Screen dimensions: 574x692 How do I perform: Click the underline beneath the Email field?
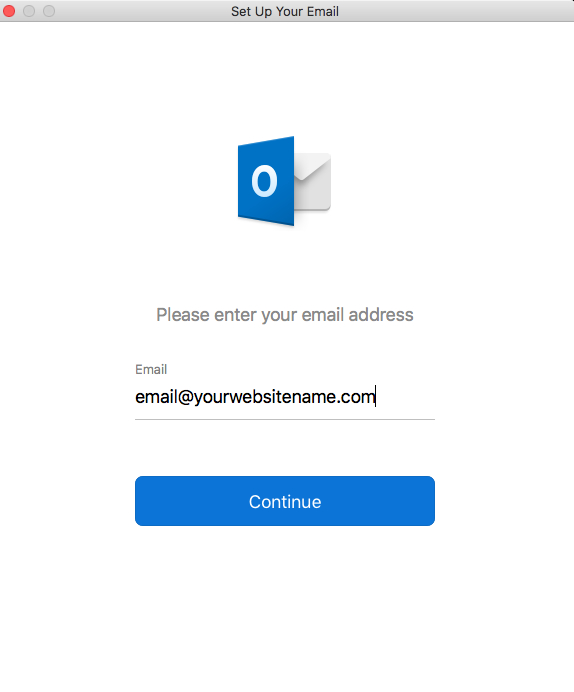pyautogui.click(x=285, y=419)
